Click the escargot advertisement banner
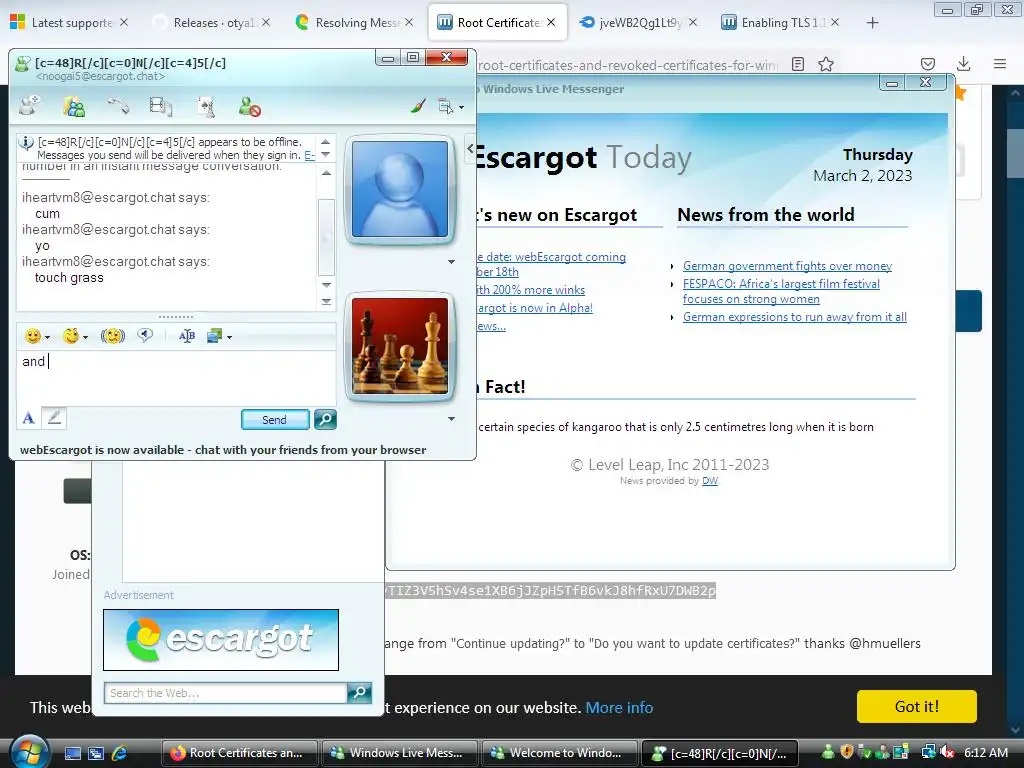This screenshot has height=768, width=1024. (x=221, y=640)
